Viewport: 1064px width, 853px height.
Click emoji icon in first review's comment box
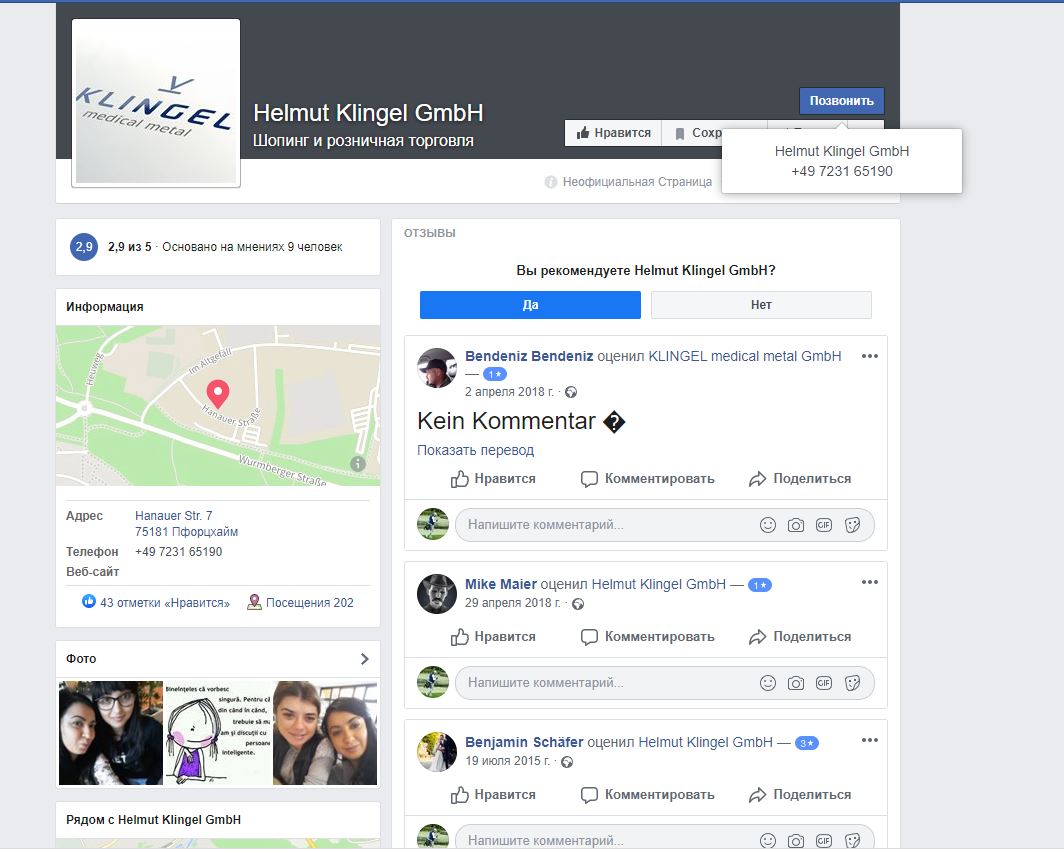pyautogui.click(x=768, y=525)
